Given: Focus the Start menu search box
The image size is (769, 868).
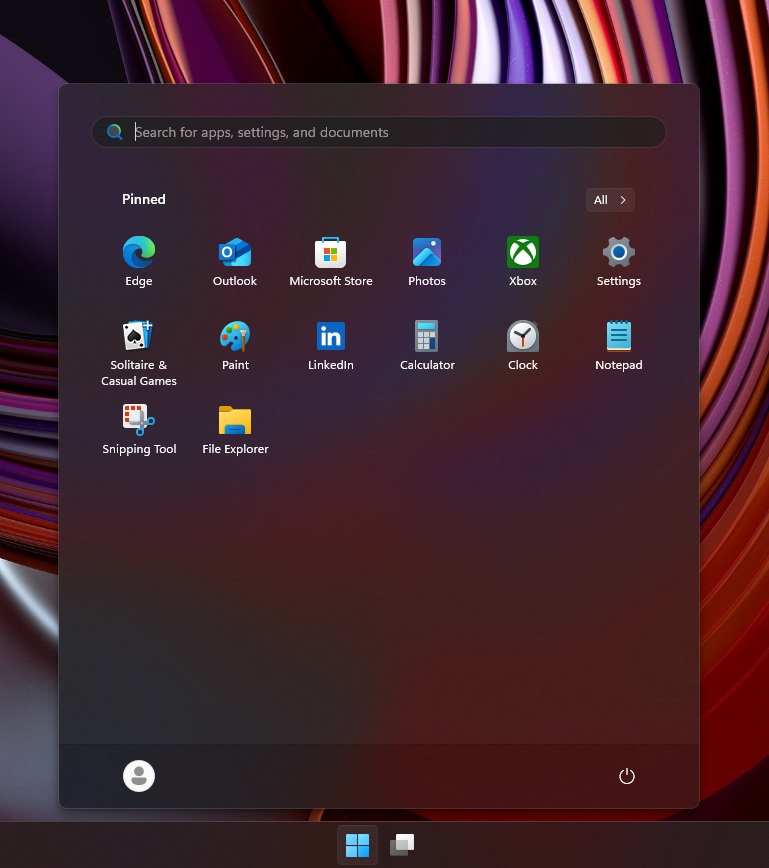Looking at the screenshot, I should (x=379, y=132).
